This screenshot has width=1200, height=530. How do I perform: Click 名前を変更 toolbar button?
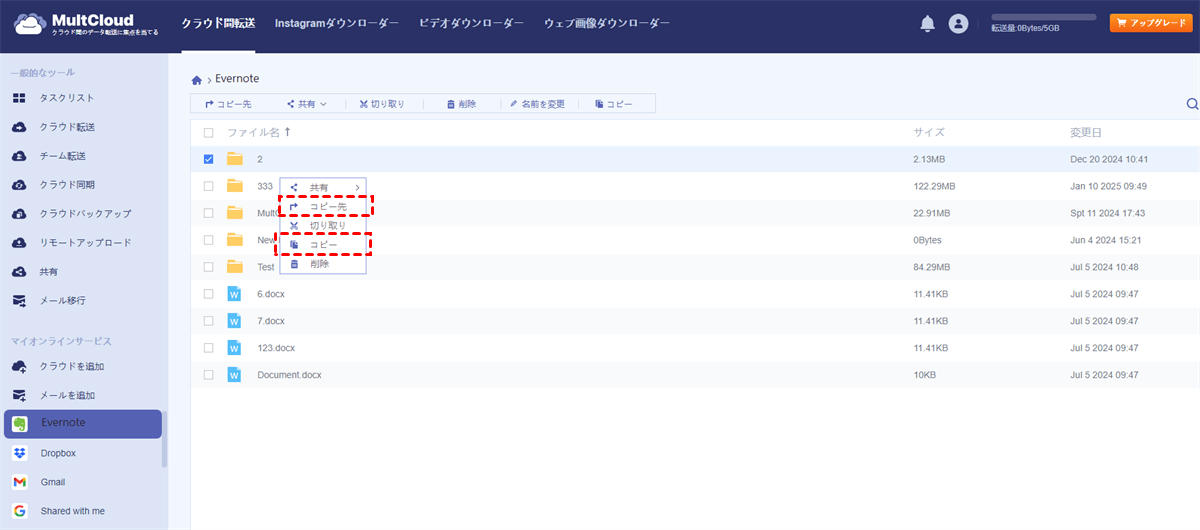point(537,104)
